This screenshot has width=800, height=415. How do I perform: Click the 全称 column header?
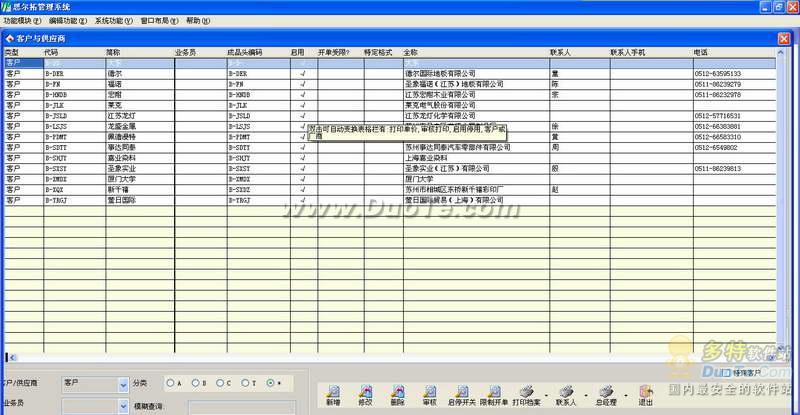coord(410,51)
